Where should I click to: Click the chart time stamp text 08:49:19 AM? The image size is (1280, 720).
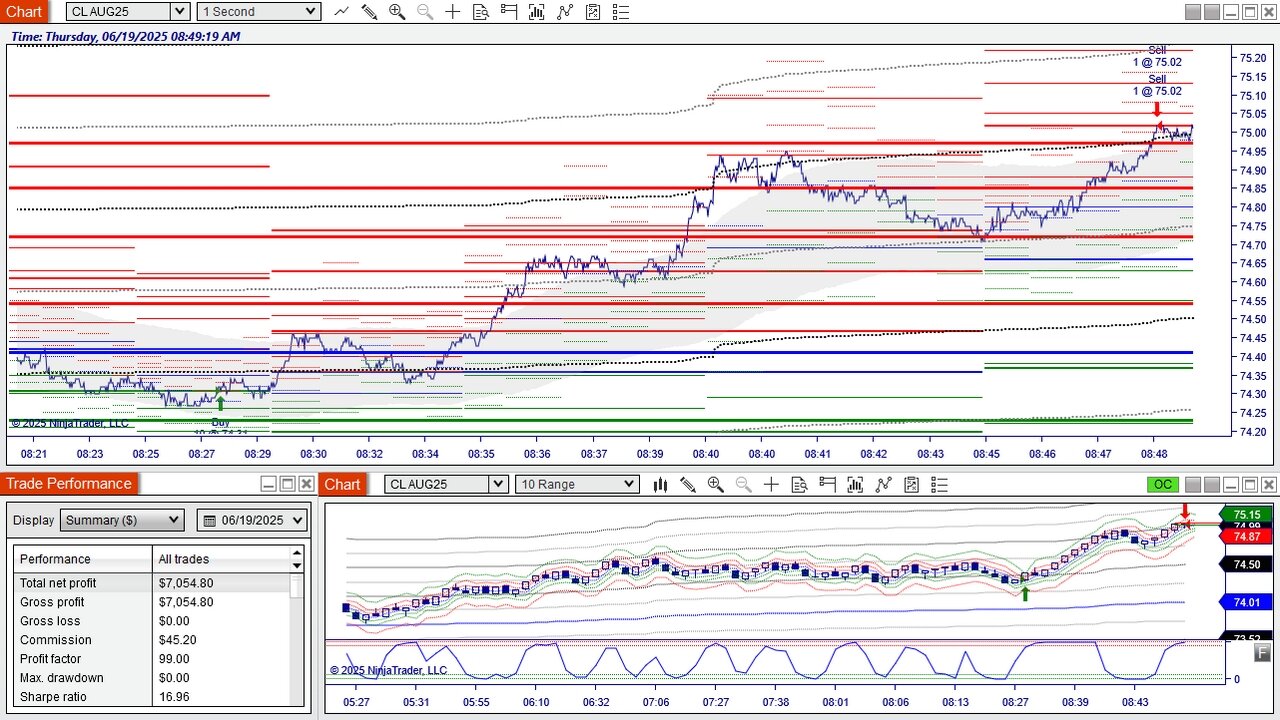(204, 36)
